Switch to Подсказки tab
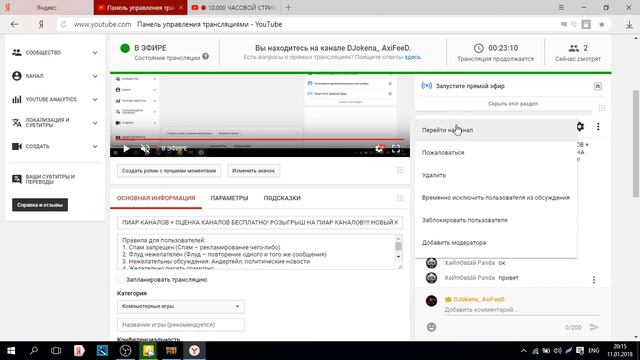 tap(282, 198)
